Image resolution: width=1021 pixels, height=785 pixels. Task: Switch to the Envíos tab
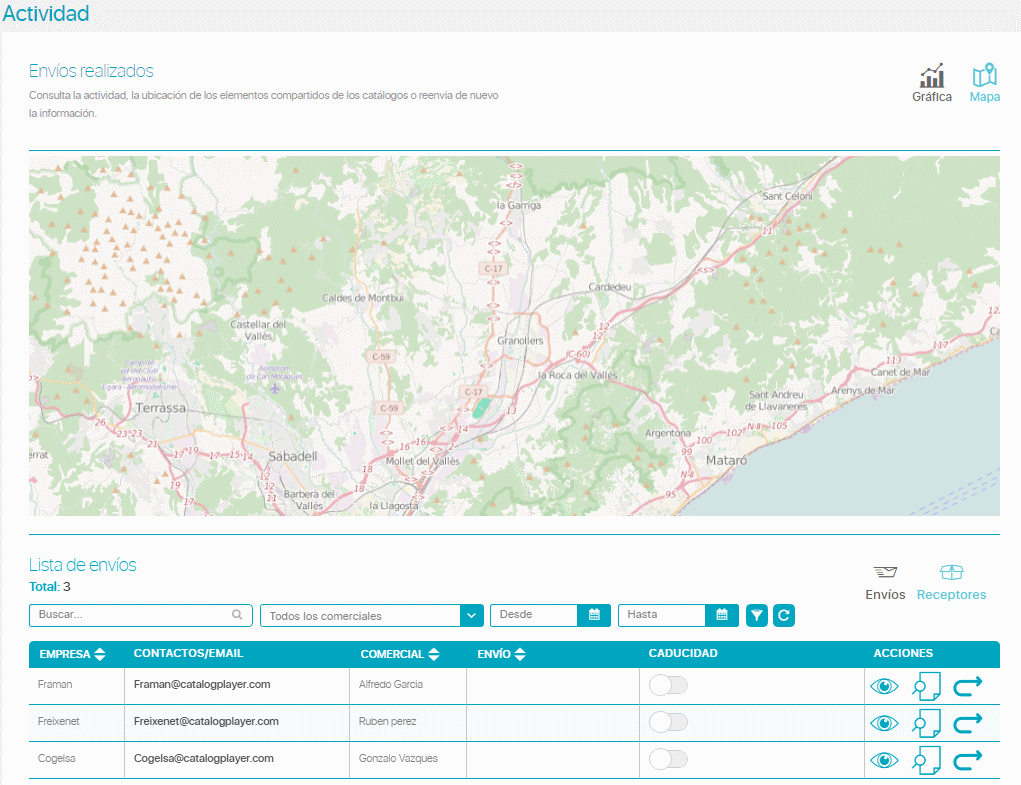tap(885, 584)
